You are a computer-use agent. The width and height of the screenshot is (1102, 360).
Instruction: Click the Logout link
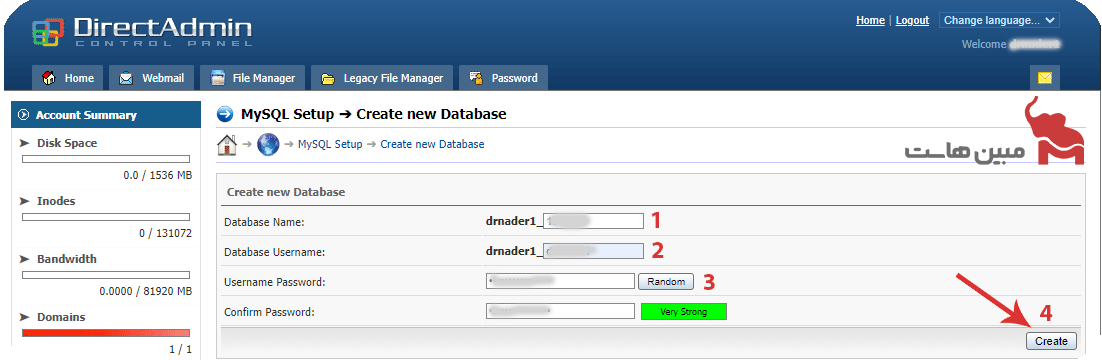click(912, 20)
